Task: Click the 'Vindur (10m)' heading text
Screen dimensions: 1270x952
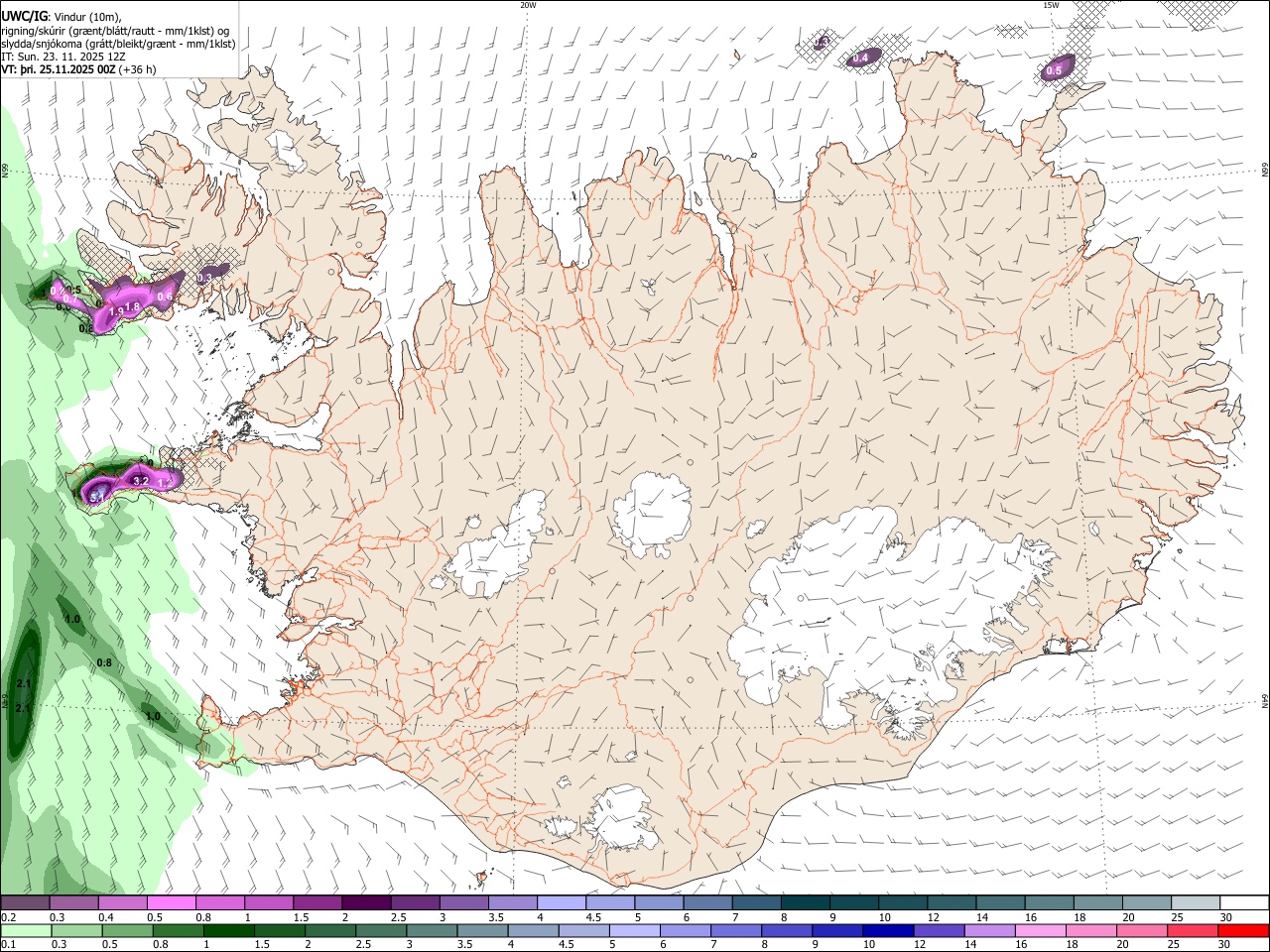Action: pos(87,17)
